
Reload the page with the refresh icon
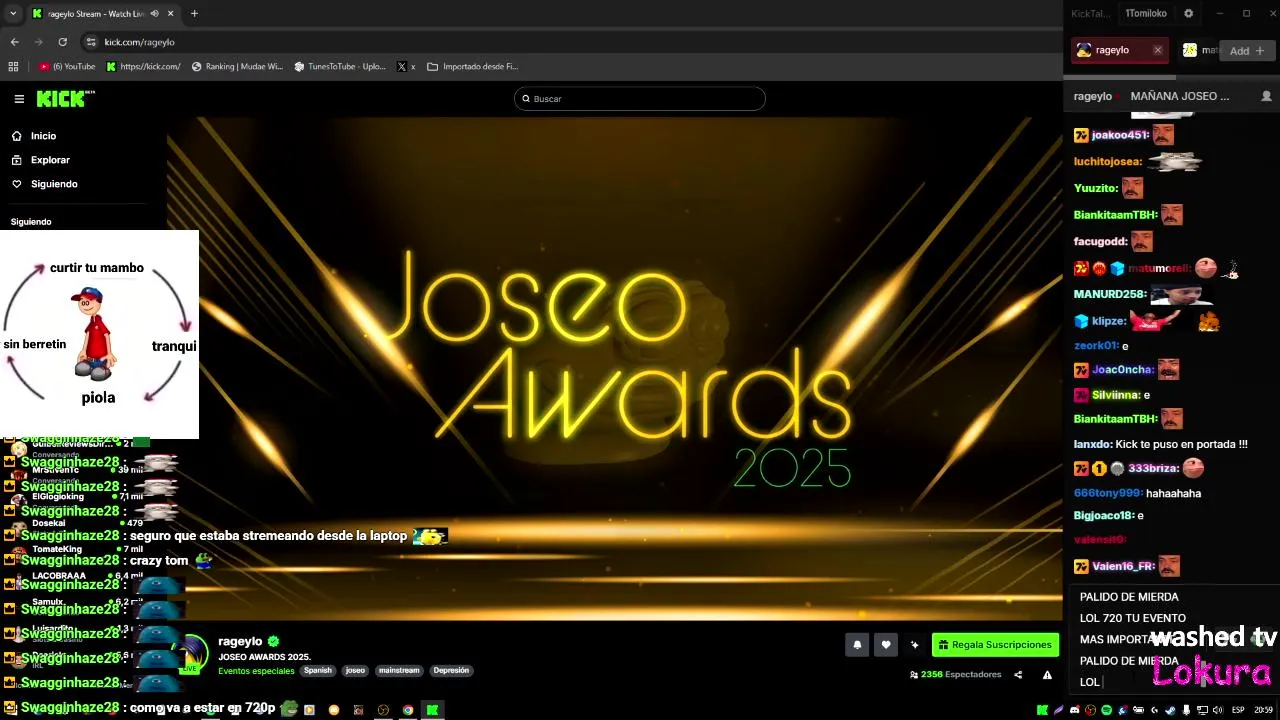click(62, 42)
